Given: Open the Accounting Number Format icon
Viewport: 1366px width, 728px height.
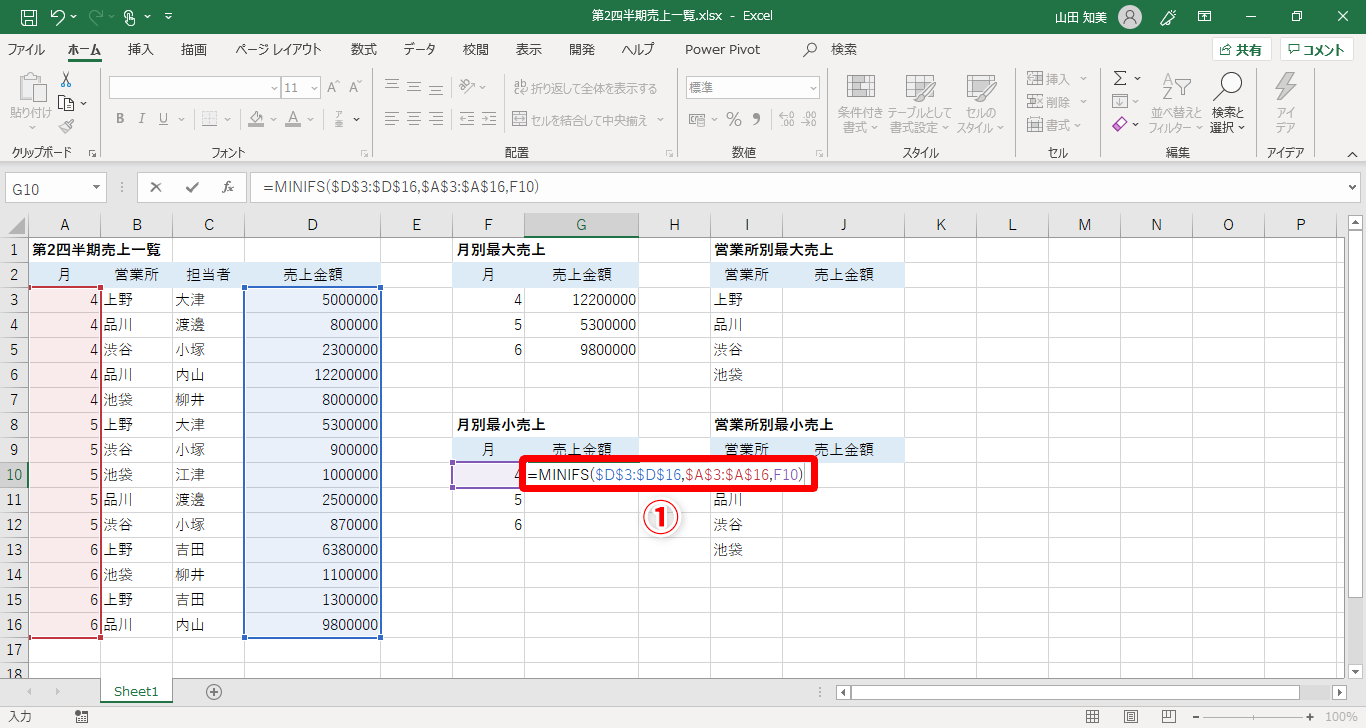Looking at the screenshot, I should point(697,119).
